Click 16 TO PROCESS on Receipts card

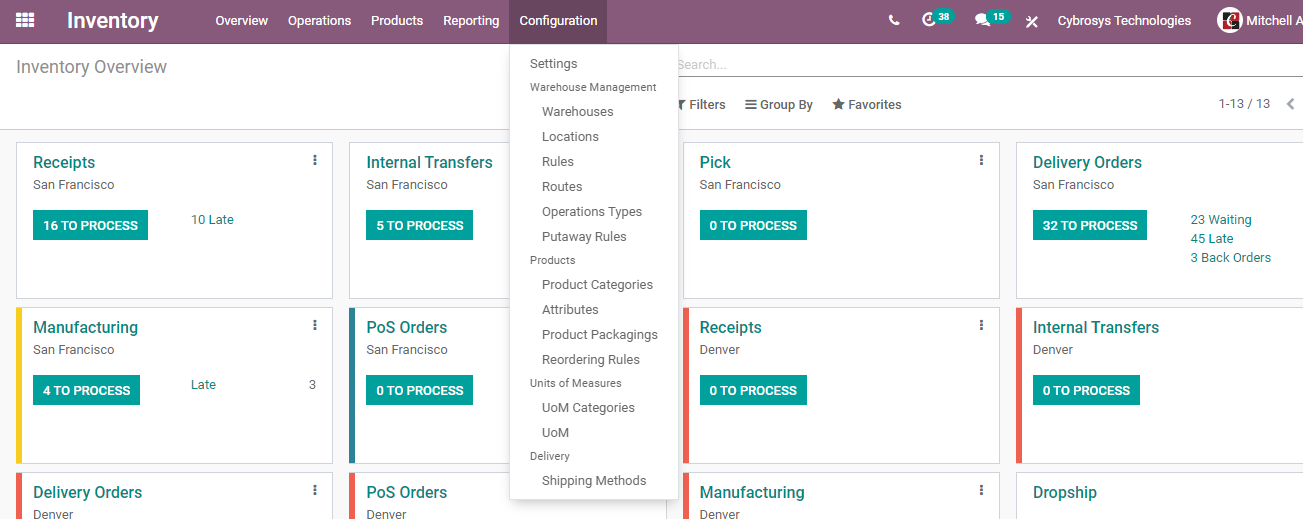pyautogui.click(x=90, y=225)
